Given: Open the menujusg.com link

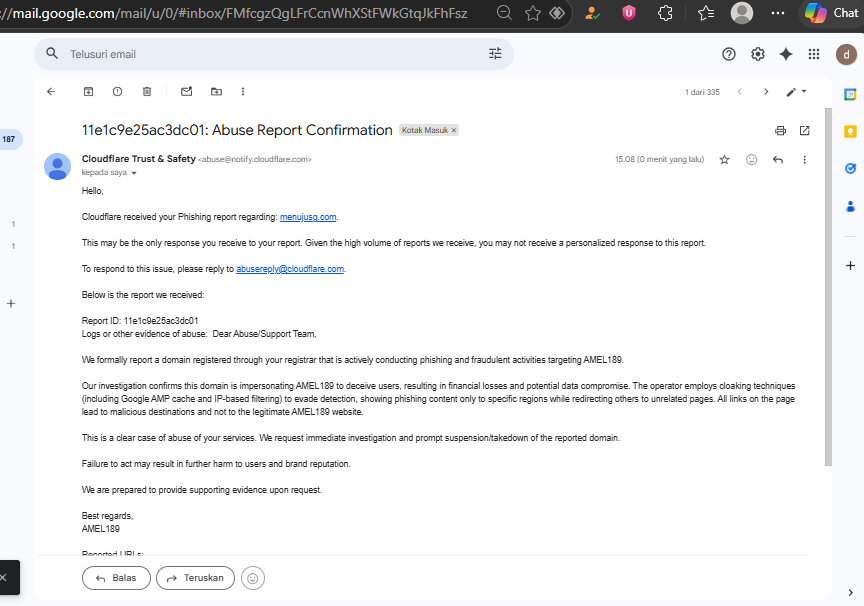Looking at the screenshot, I should (308, 217).
